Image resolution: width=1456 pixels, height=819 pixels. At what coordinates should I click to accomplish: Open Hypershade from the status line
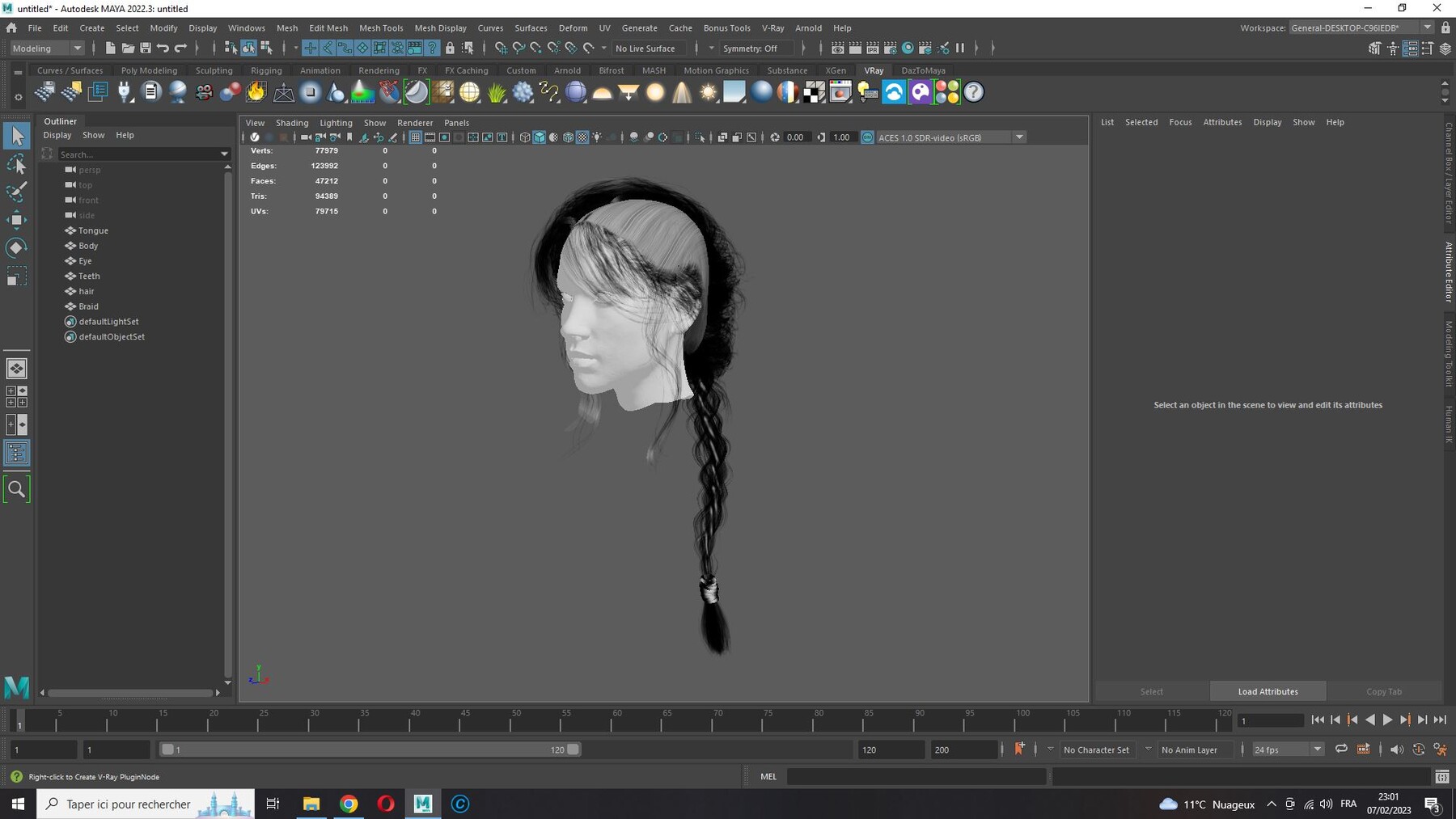tap(908, 49)
